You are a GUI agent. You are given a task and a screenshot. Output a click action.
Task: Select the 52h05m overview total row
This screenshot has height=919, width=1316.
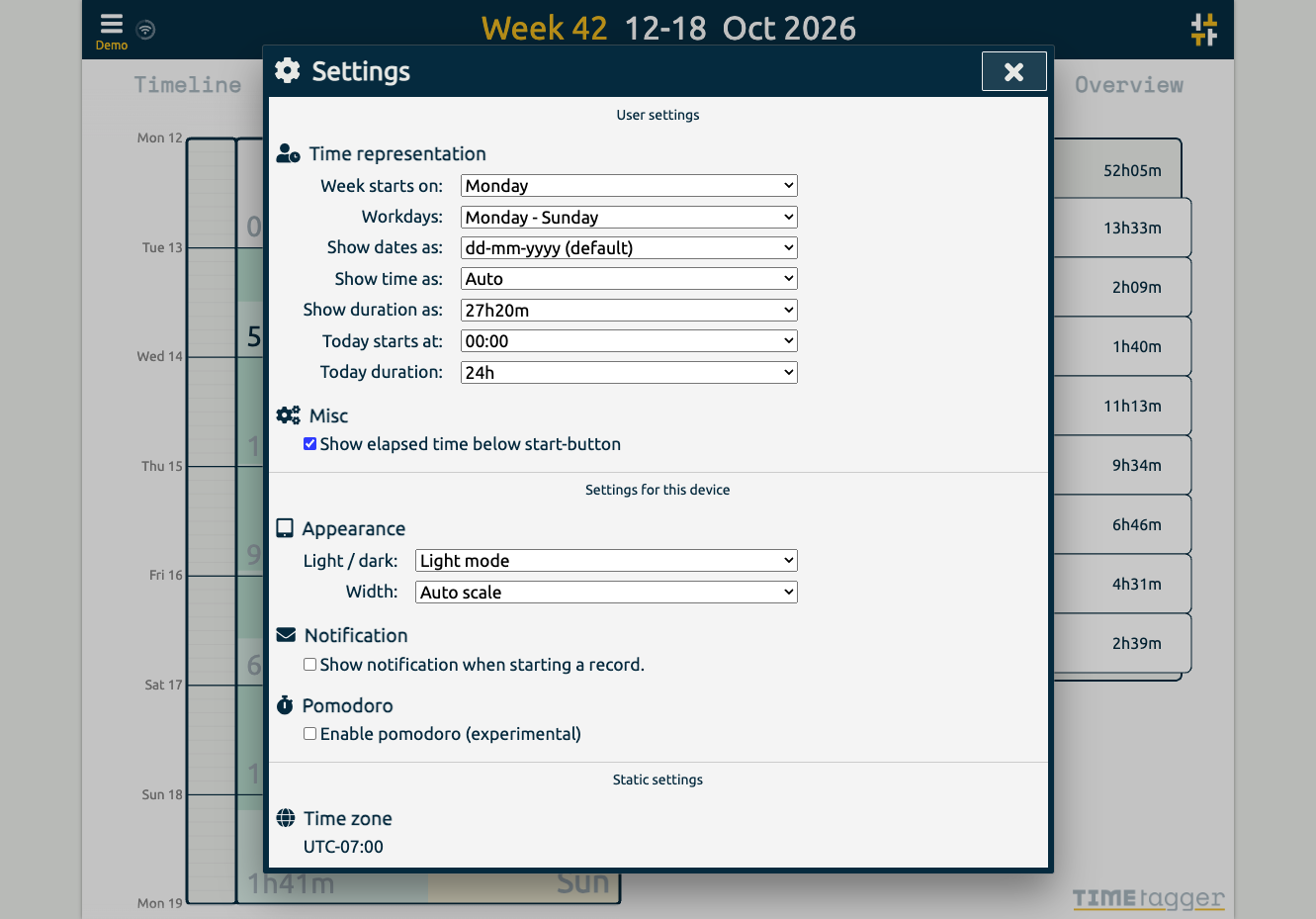coord(1117,170)
